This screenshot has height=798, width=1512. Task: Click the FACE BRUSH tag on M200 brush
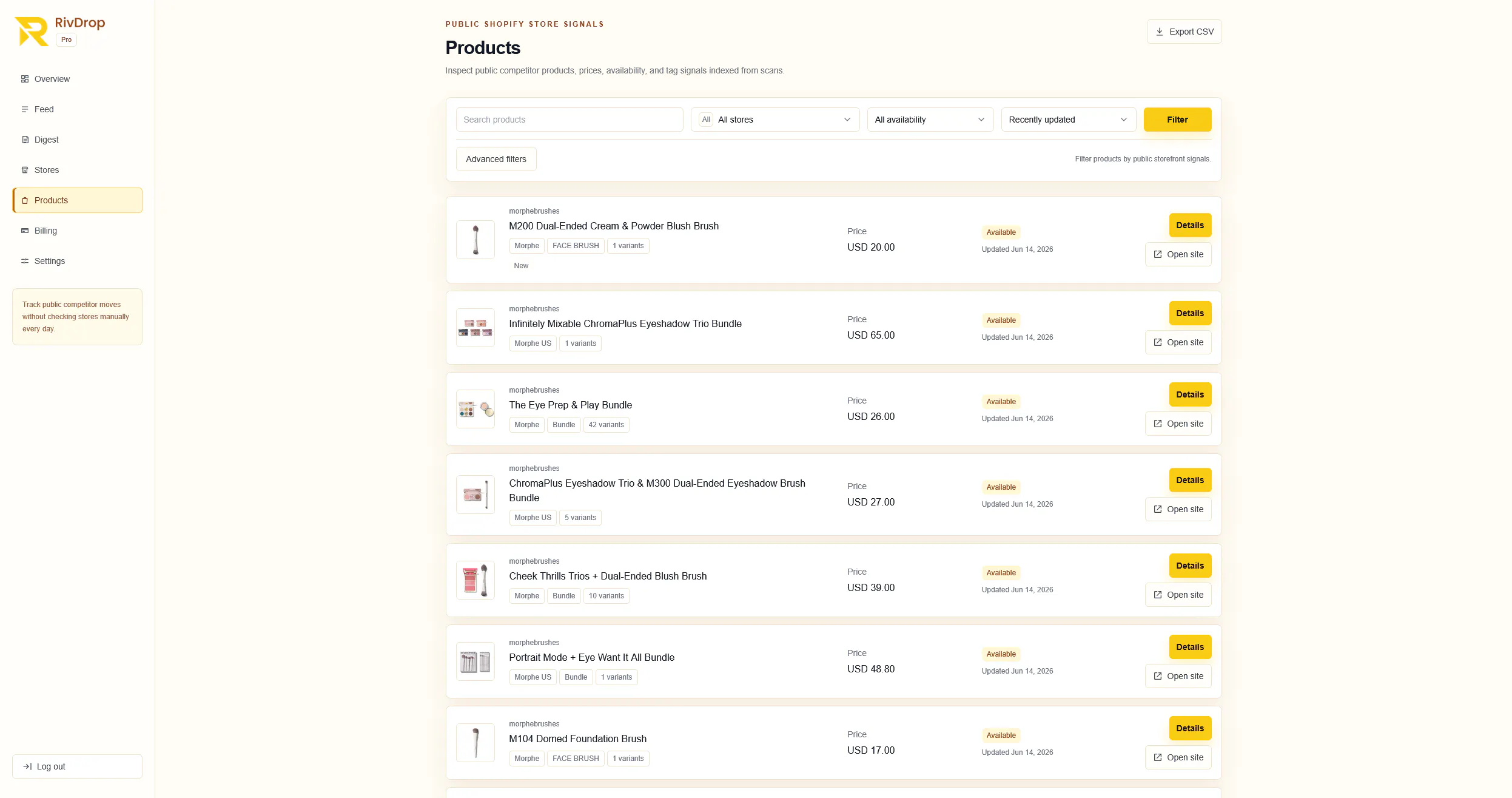pyautogui.click(x=576, y=246)
